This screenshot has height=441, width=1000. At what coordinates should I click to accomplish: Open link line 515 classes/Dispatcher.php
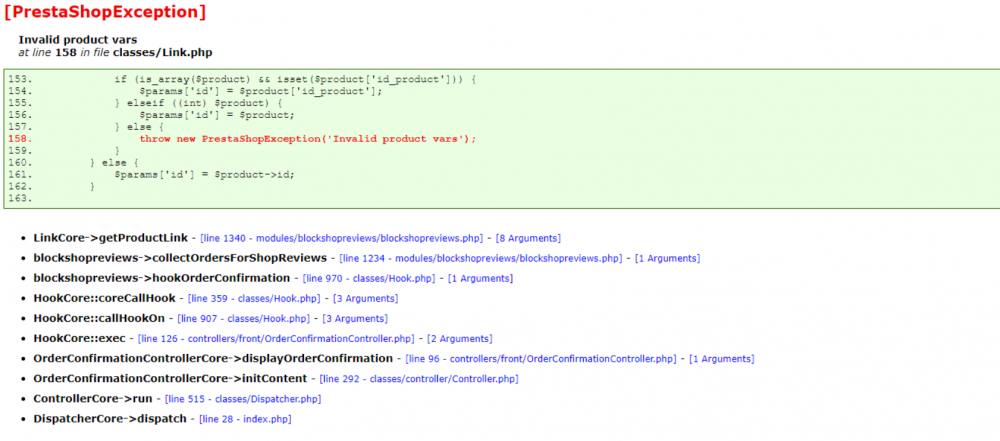243,400
